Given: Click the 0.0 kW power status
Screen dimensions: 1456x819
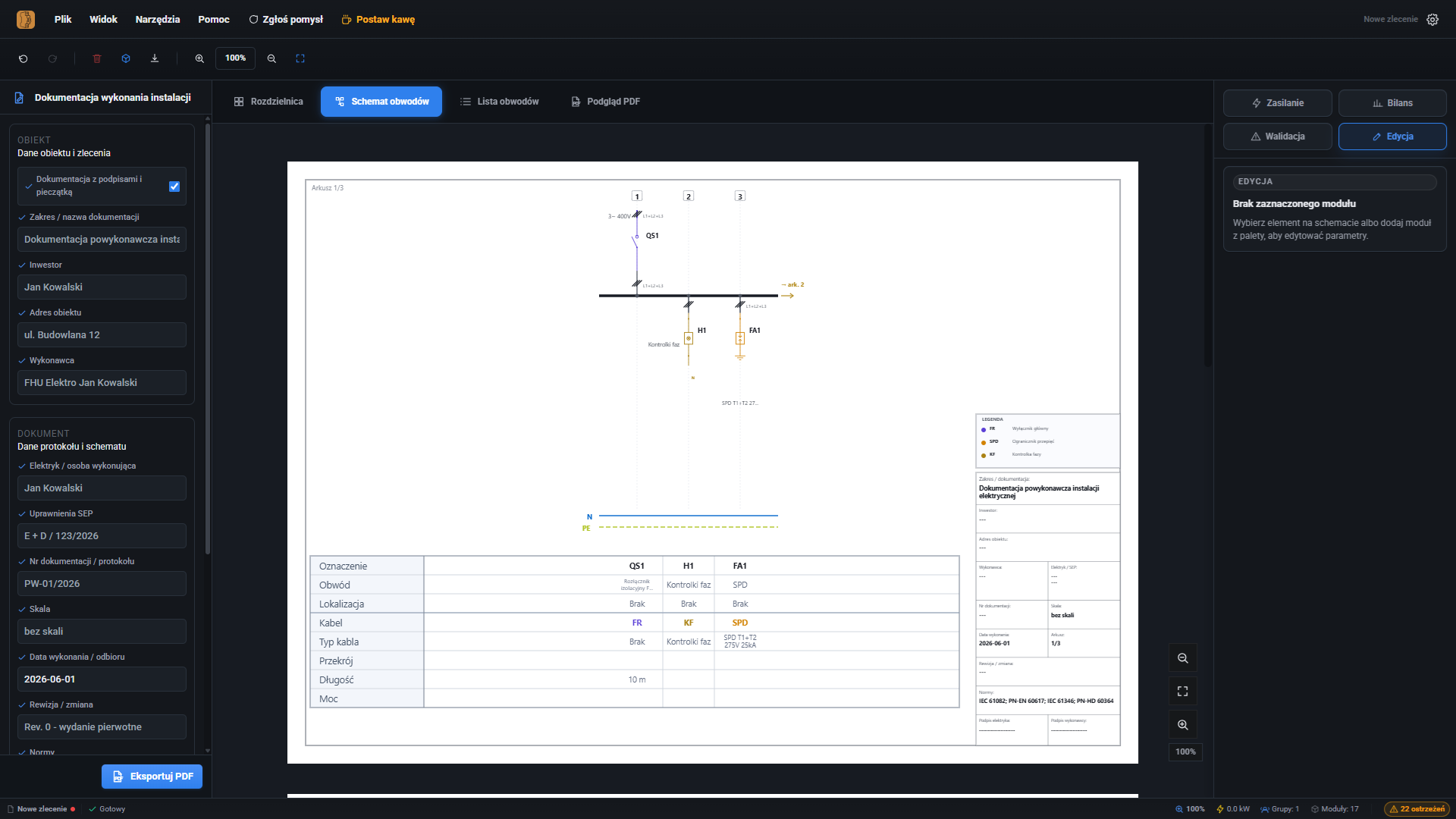Looking at the screenshot, I should 1233,809.
